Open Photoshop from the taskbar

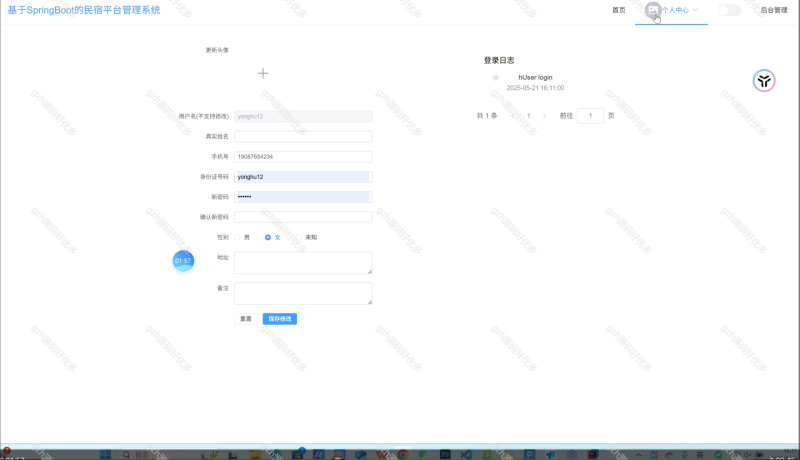445,454
